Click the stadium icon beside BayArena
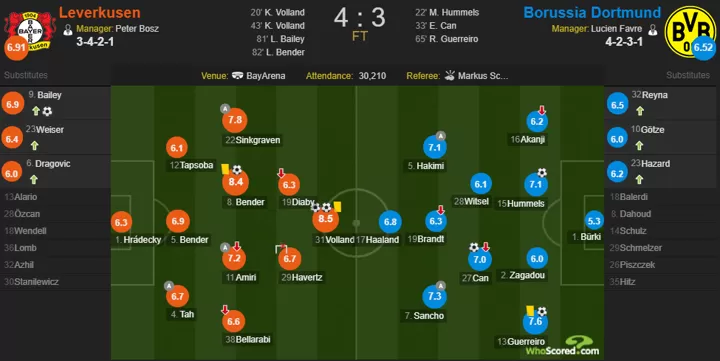 click(237, 76)
